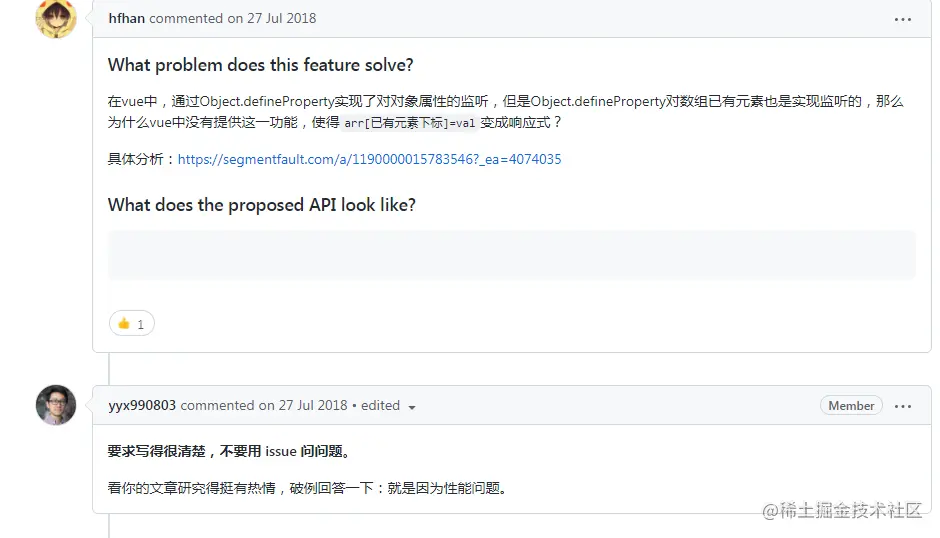Click the inline code snippet arr[...]=val

[410, 123]
